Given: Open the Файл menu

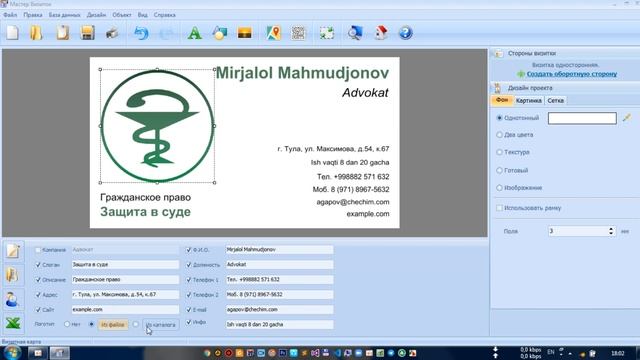Looking at the screenshot, I should coord(10,15).
